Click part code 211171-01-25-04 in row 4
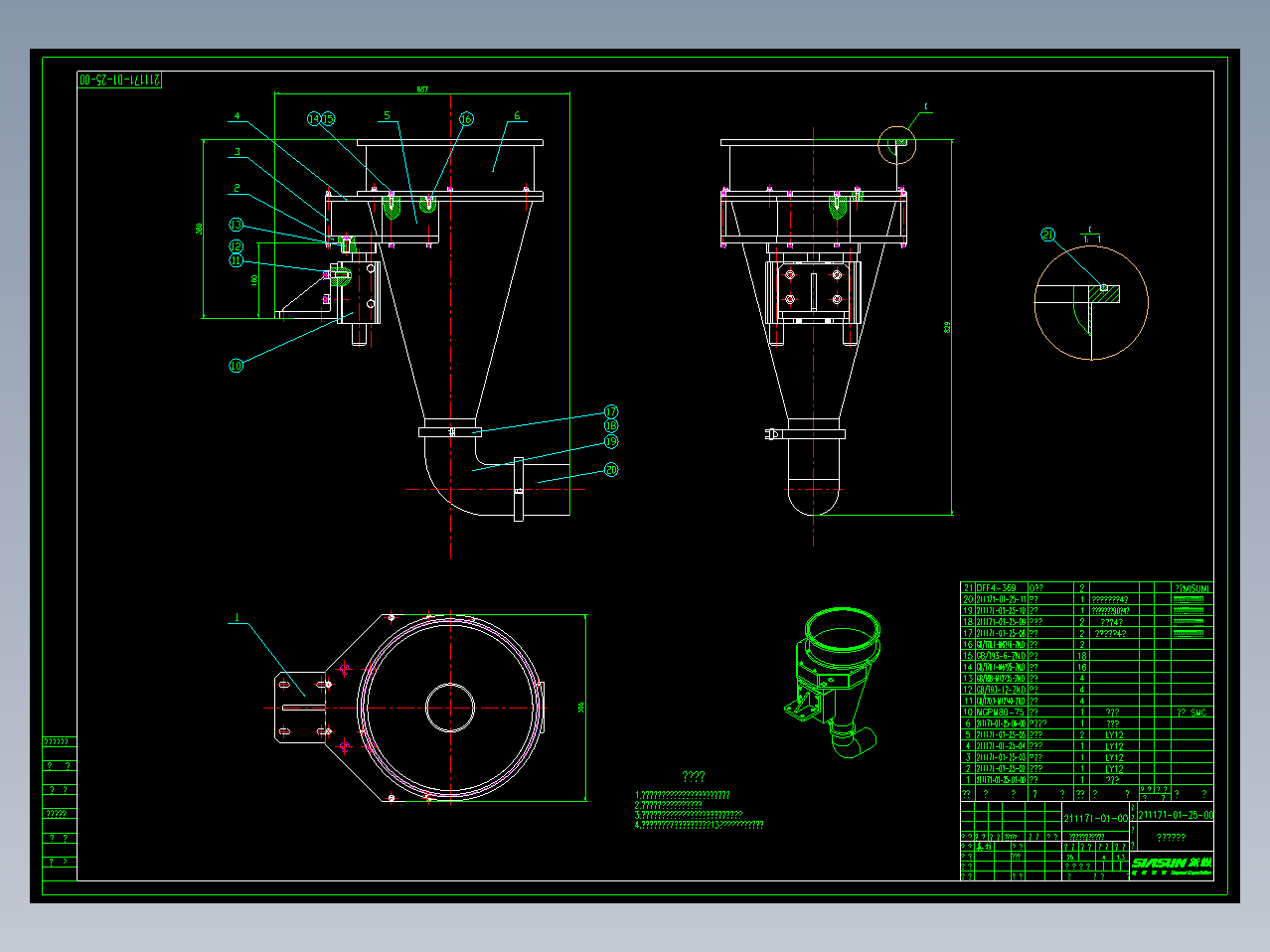Screen dimensions: 1270x952 [1001, 746]
